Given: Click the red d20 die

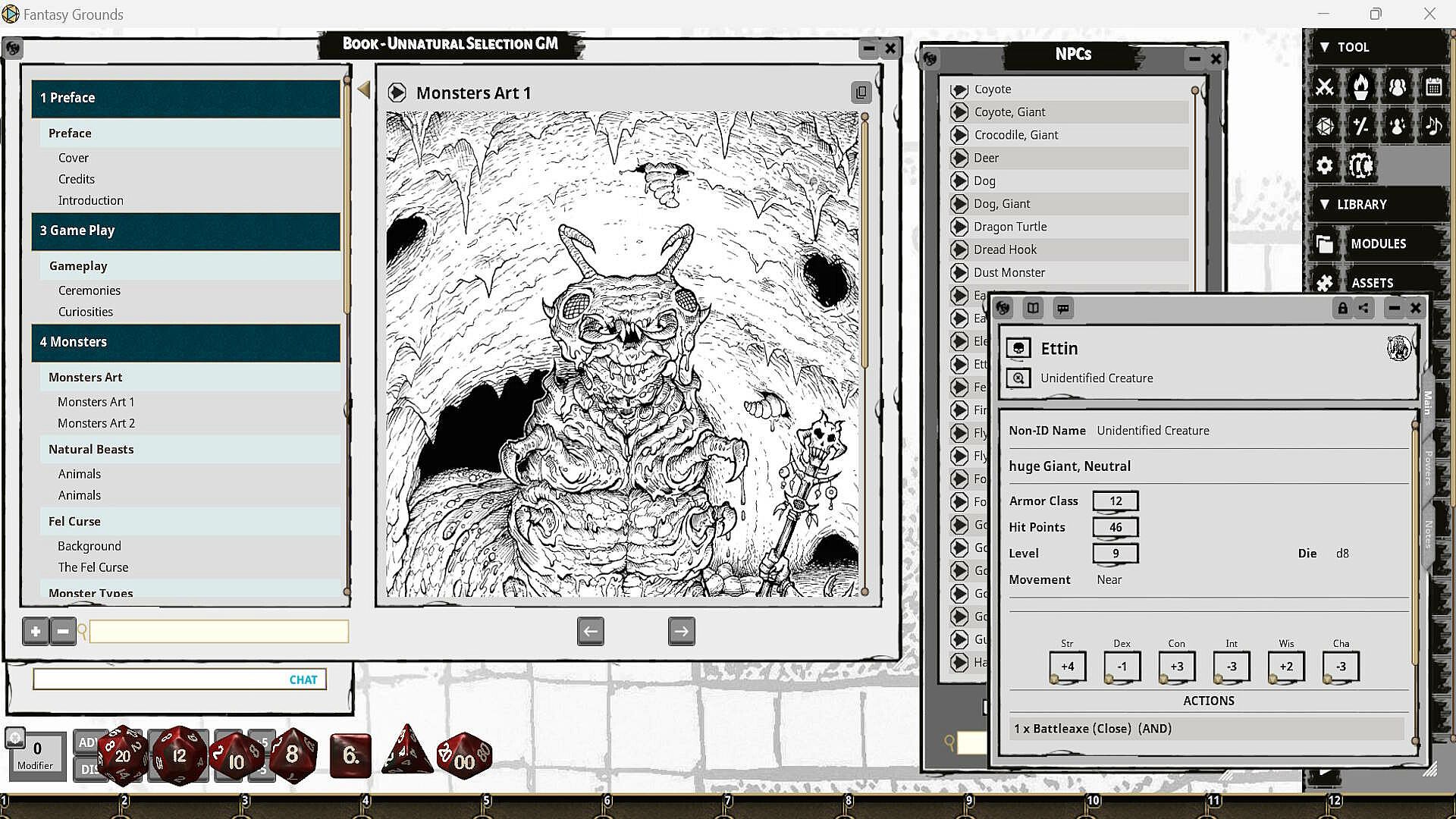Looking at the screenshot, I should 123,755.
